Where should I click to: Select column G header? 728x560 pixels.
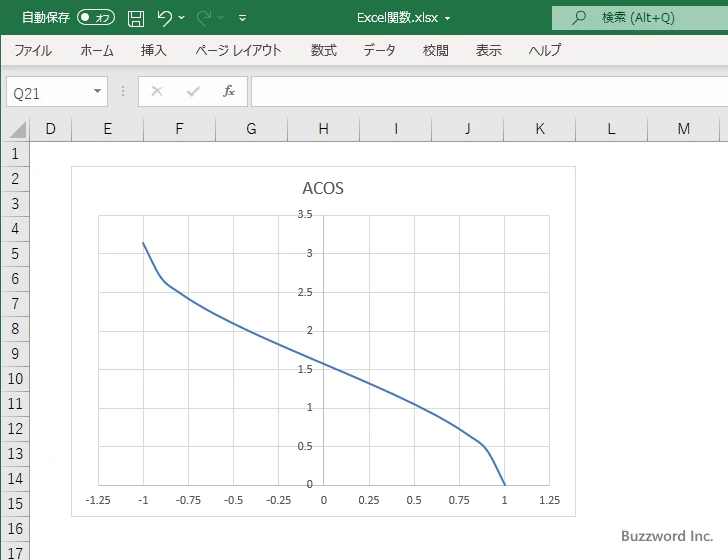(x=251, y=129)
